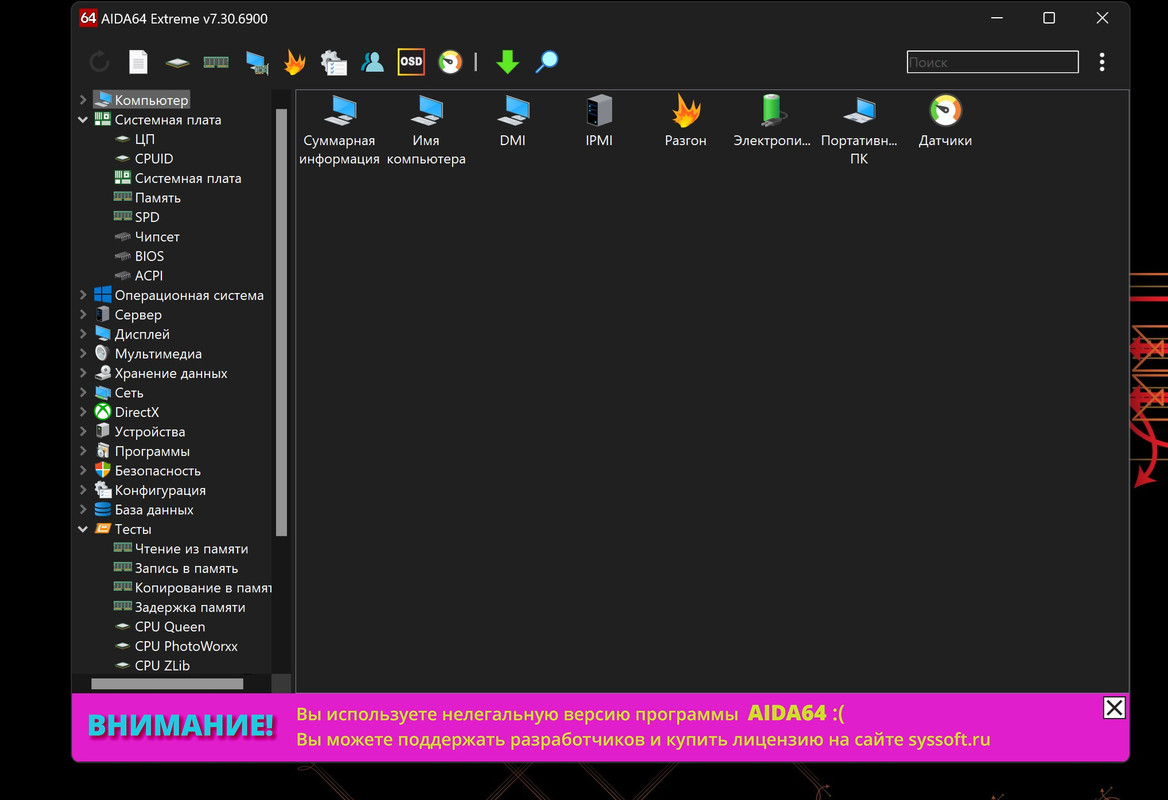Click the syssoft.ru license banner text
Screen dimensions: 1168x800
pyautogui.click(x=644, y=740)
